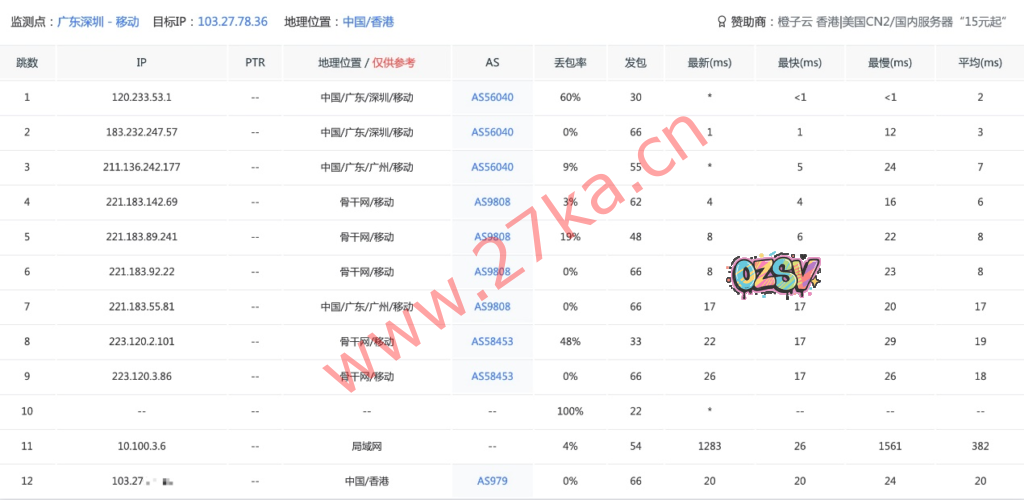Open AS9808 link for 221.183.142.69
This screenshot has height=500, width=1024.
(x=492, y=202)
